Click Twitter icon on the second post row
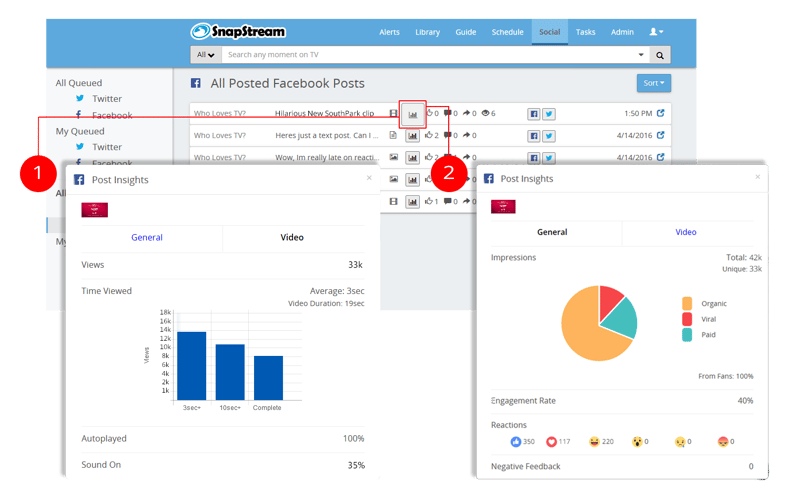This screenshot has width=789, height=494. [x=549, y=135]
